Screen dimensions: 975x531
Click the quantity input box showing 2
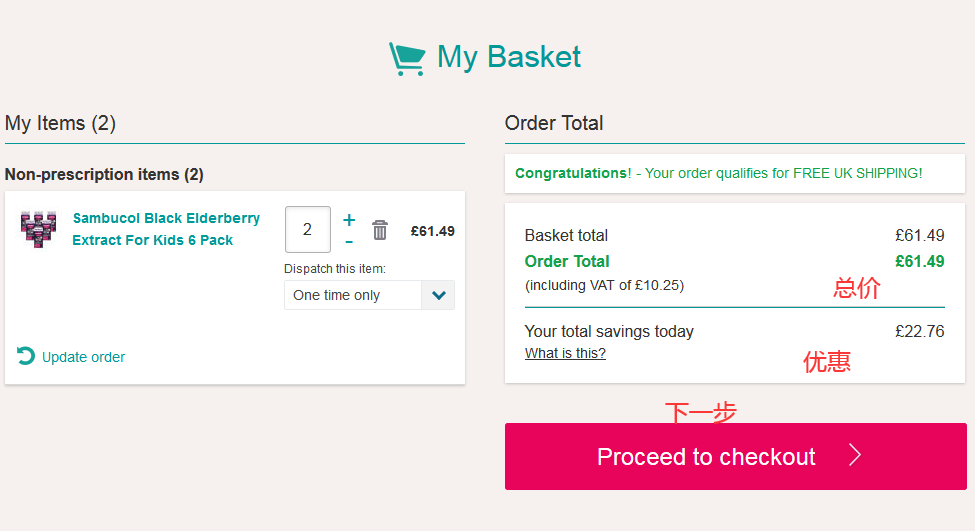pyautogui.click(x=307, y=229)
